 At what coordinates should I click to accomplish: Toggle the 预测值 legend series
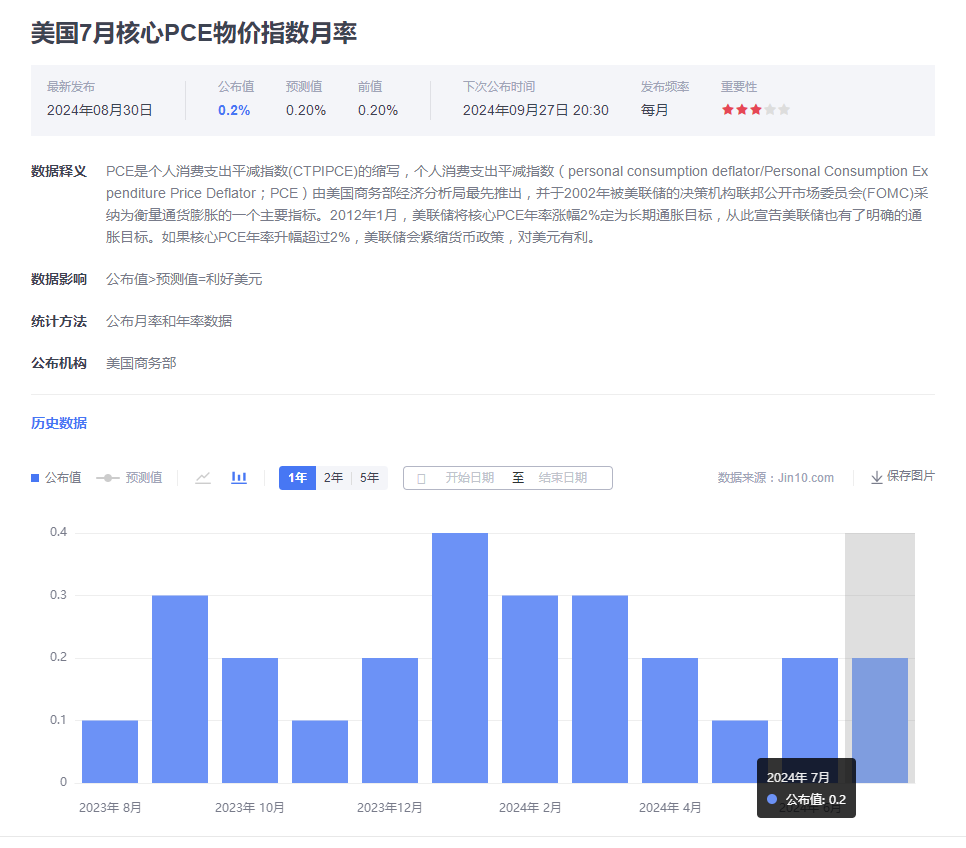point(130,478)
